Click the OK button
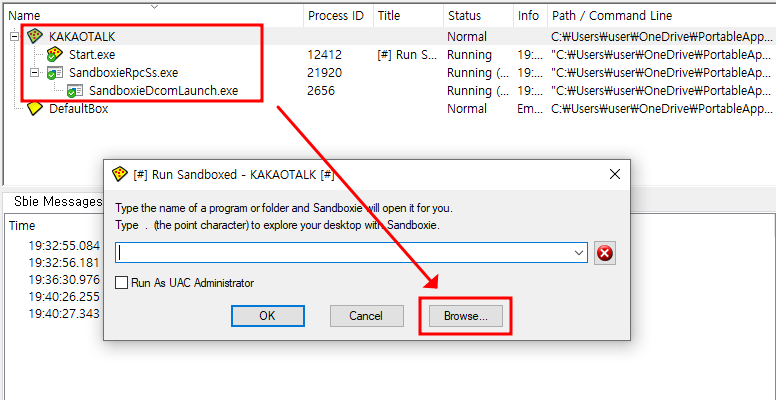Screen dimensions: 776x400 [x=267, y=316]
